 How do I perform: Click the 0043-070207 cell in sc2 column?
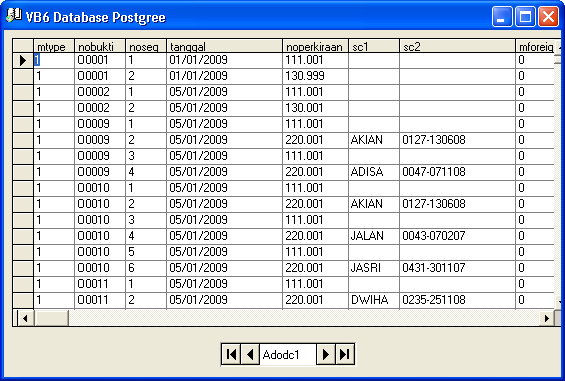(457, 236)
